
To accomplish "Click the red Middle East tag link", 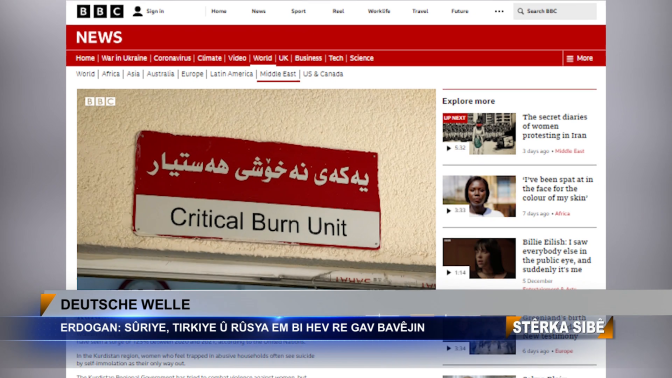I will point(570,151).
